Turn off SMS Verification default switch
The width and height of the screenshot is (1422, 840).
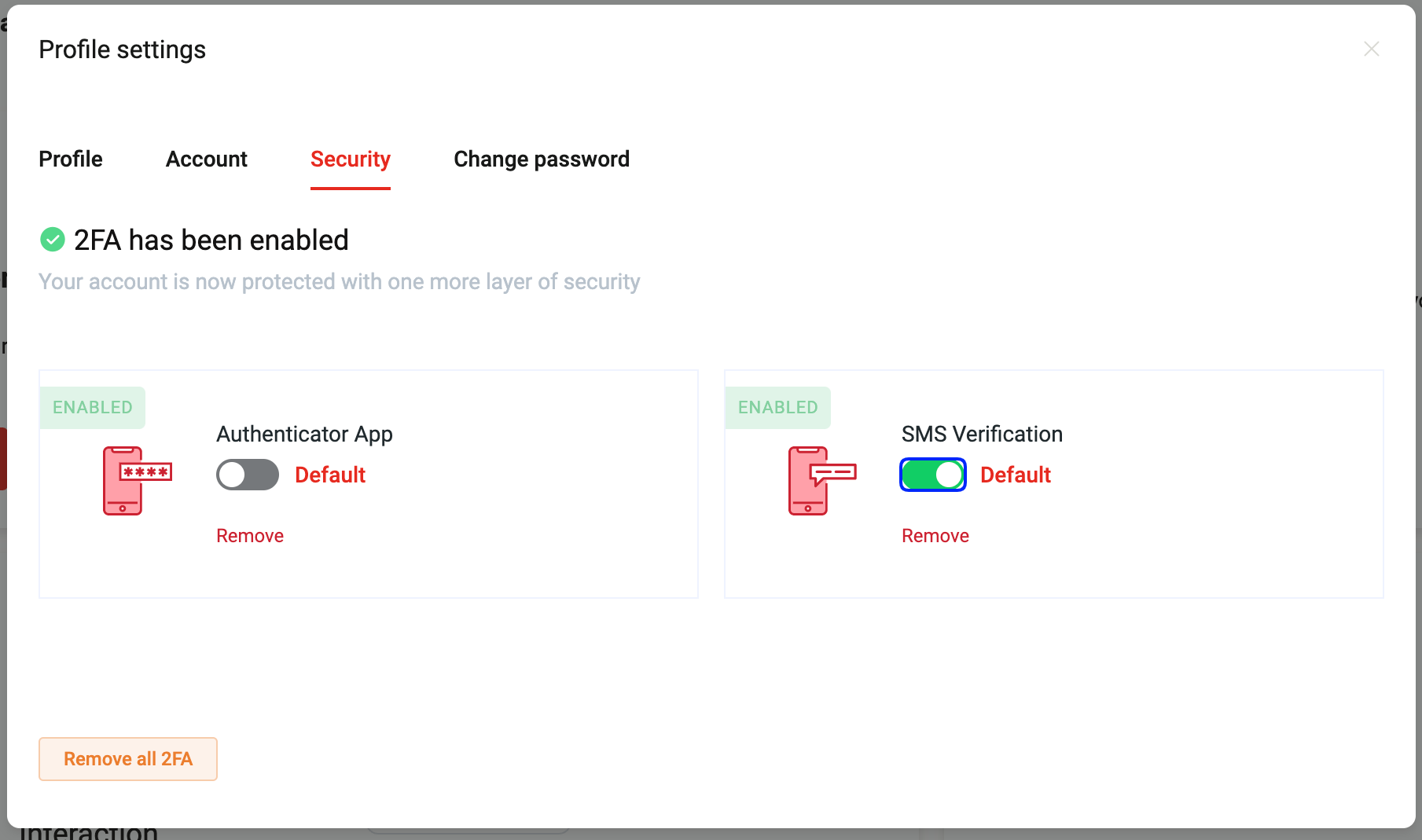click(x=933, y=475)
